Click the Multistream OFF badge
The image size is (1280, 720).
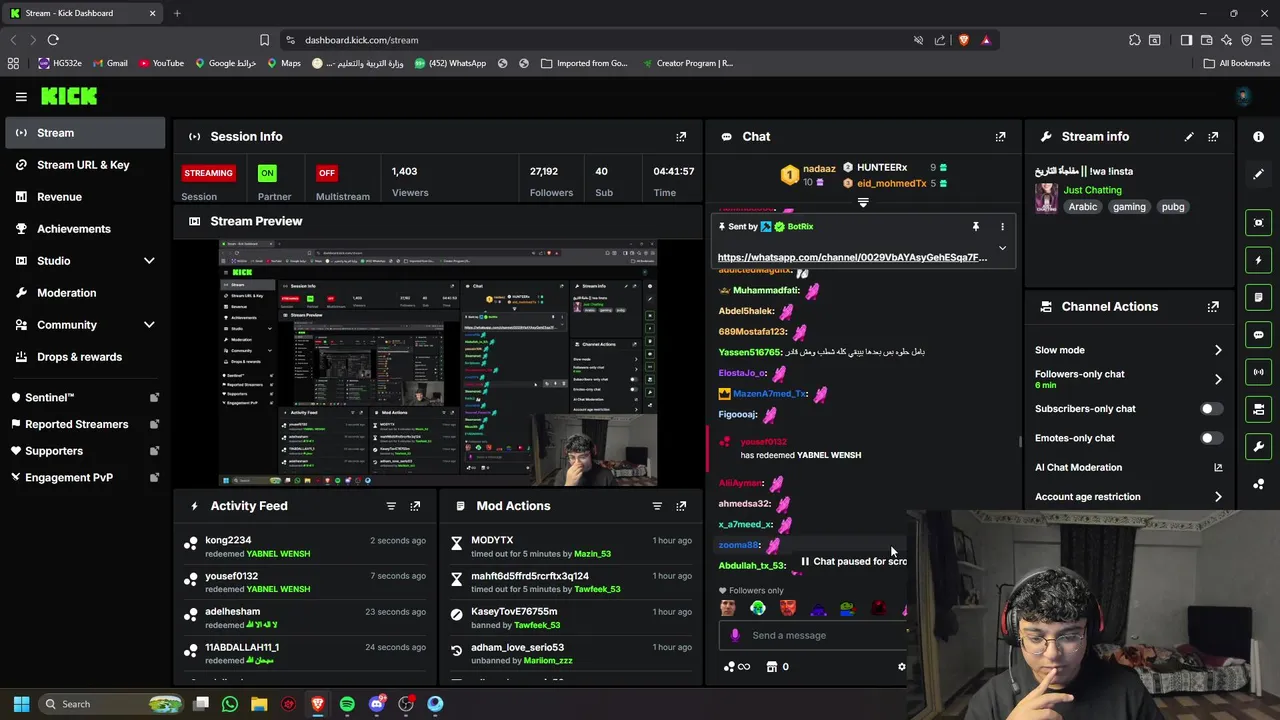click(327, 173)
